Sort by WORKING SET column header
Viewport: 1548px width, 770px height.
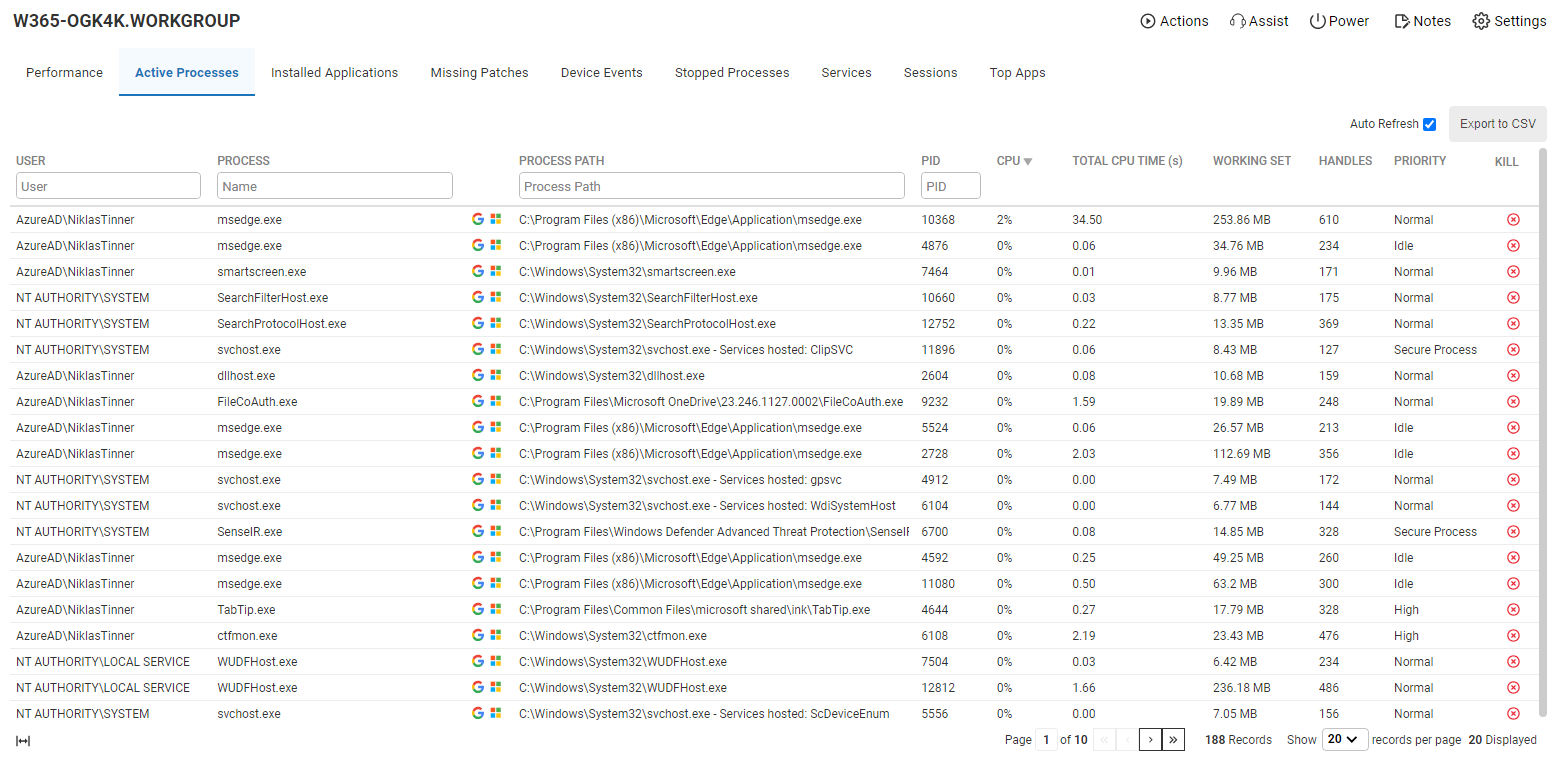[1251, 161]
